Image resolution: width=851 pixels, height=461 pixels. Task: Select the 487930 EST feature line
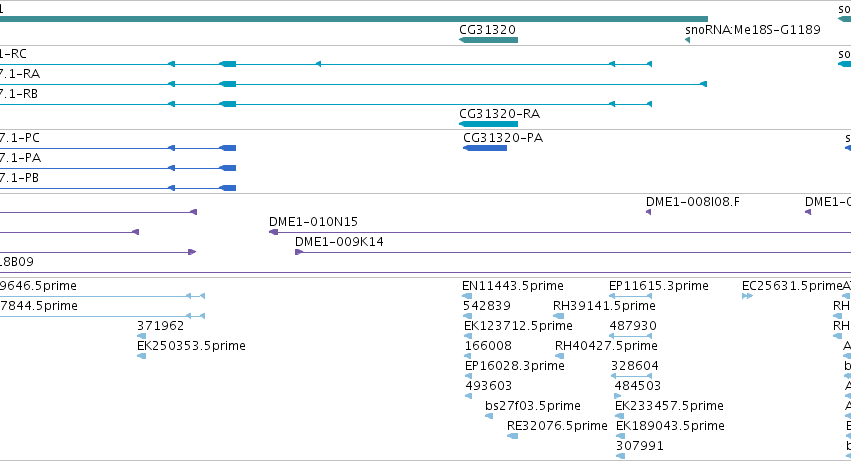(x=630, y=336)
